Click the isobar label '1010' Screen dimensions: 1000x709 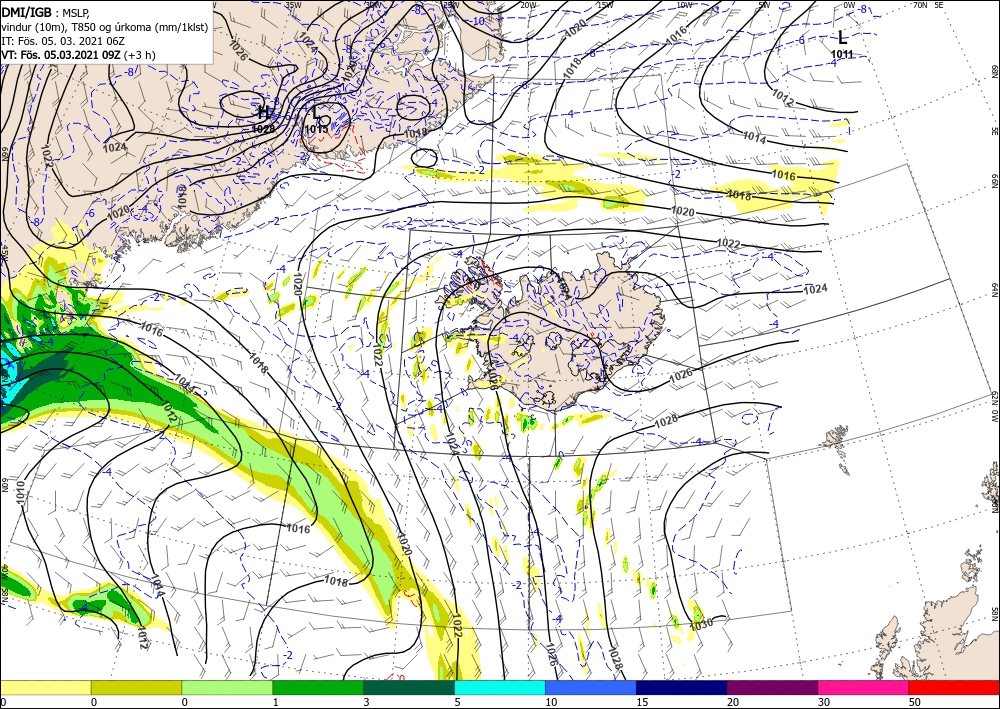pos(20,493)
